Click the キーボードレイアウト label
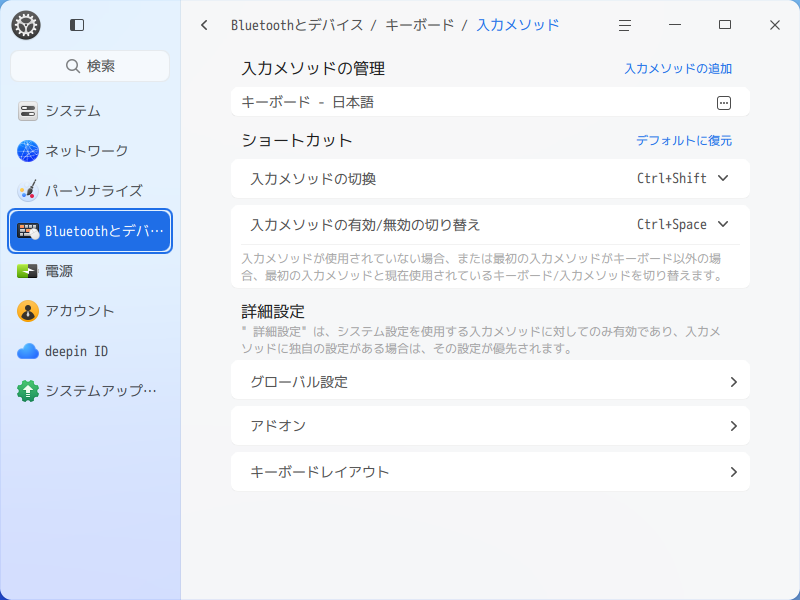 pos(320,472)
